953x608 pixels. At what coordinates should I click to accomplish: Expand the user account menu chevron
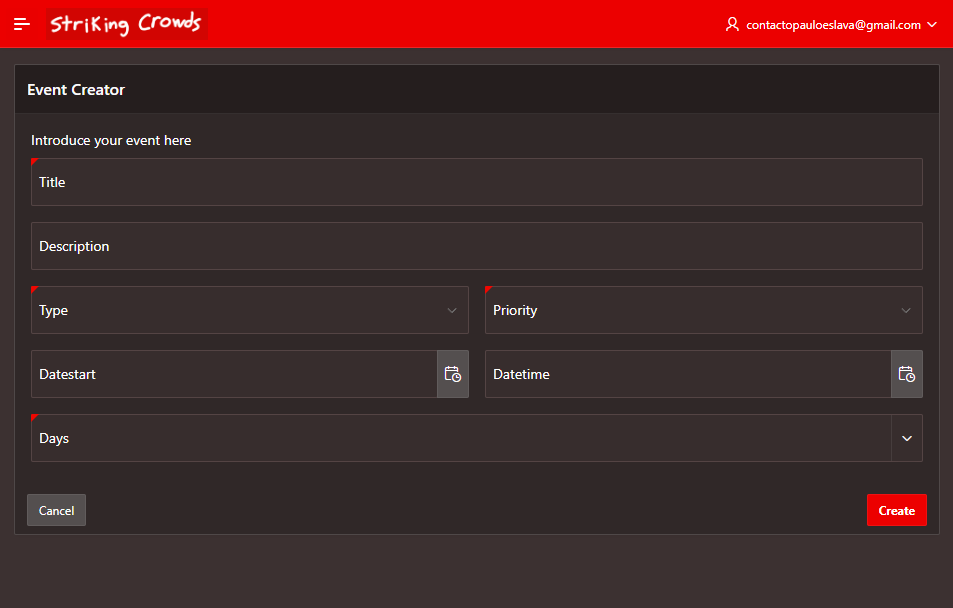tap(932, 24)
